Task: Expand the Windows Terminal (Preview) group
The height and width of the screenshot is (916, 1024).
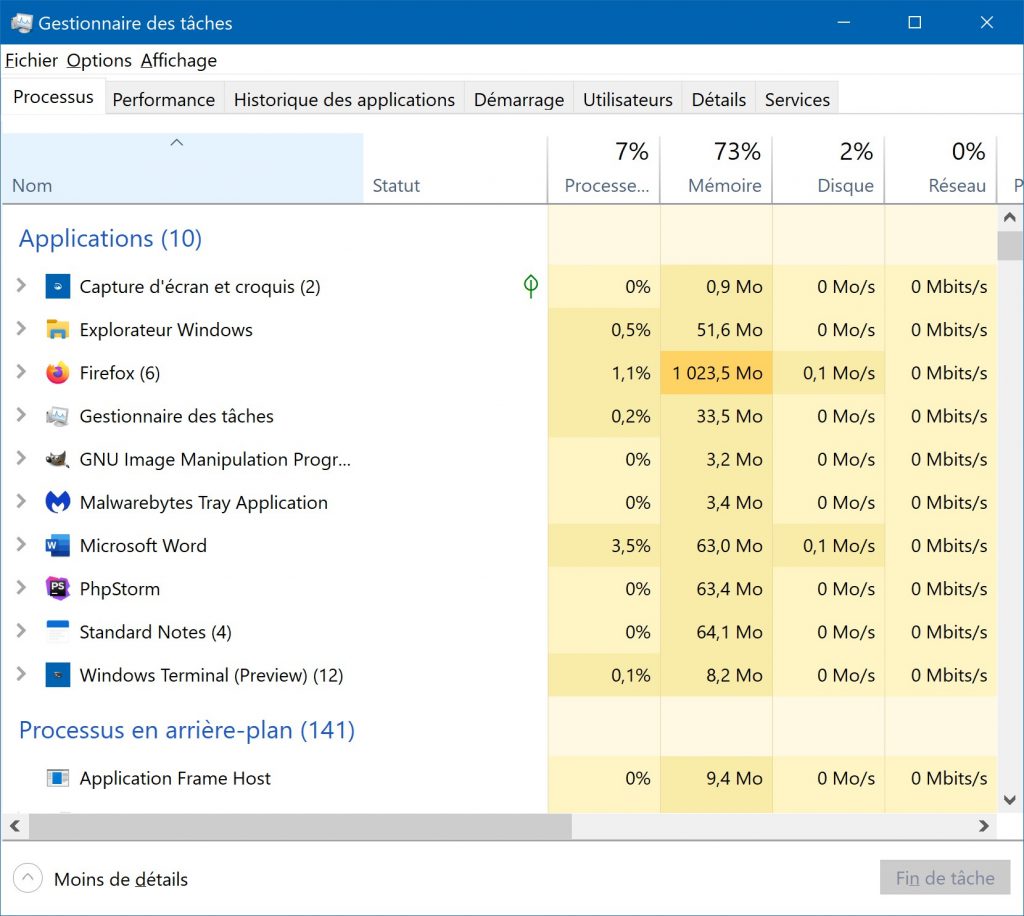Action: (21, 674)
